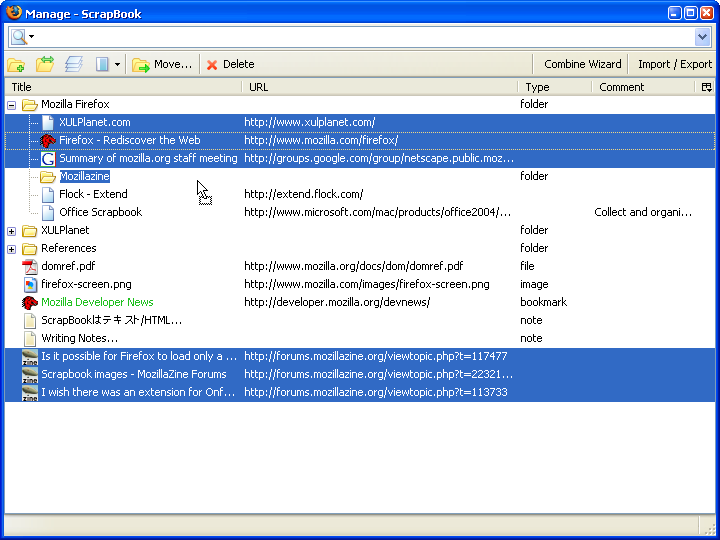Click the 'Collect and organi...' comment cell
Viewport: 720px width, 540px height.
coord(643,212)
